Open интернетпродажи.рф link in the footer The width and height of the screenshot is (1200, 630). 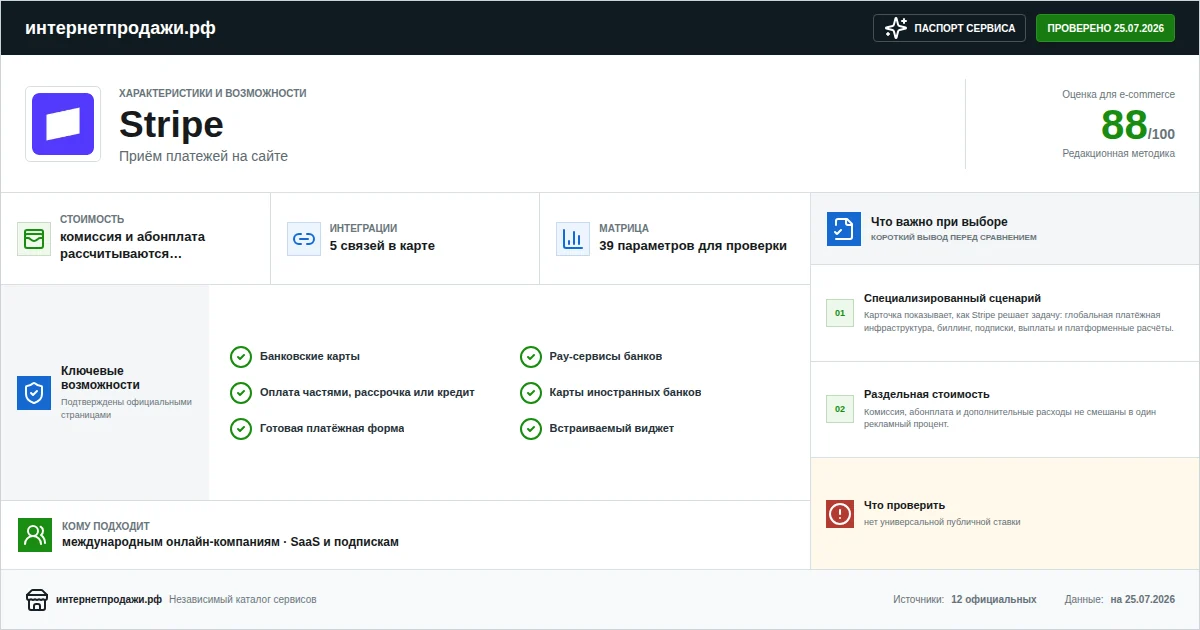click(x=109, y=600)
